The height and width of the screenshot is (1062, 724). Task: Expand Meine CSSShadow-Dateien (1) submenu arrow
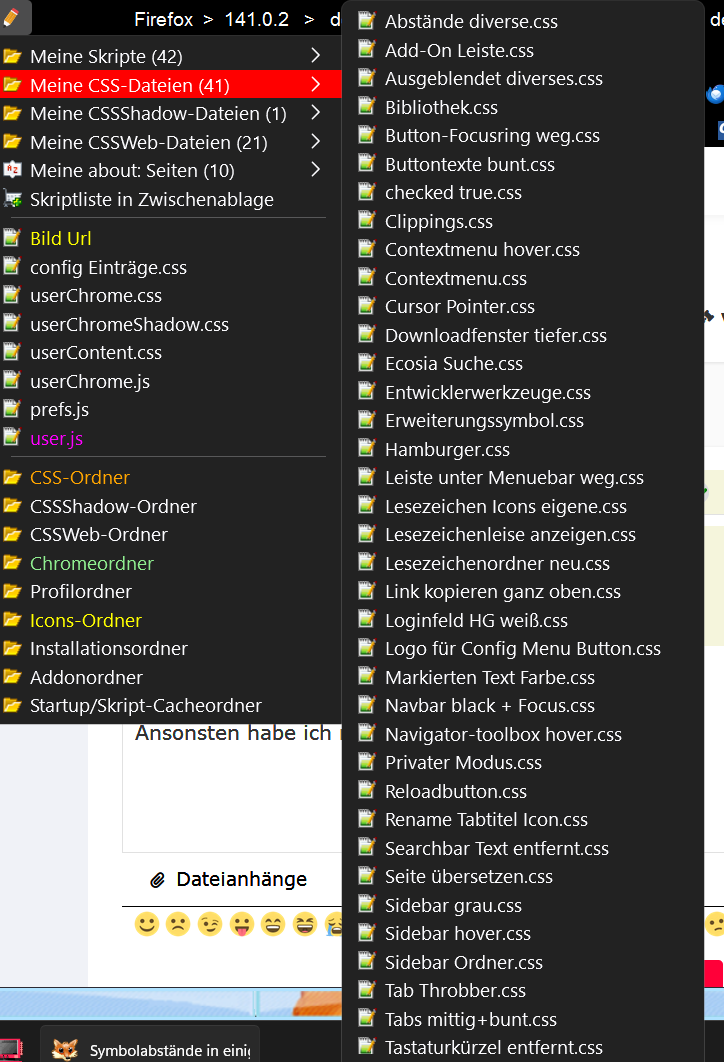coord(315,113)
